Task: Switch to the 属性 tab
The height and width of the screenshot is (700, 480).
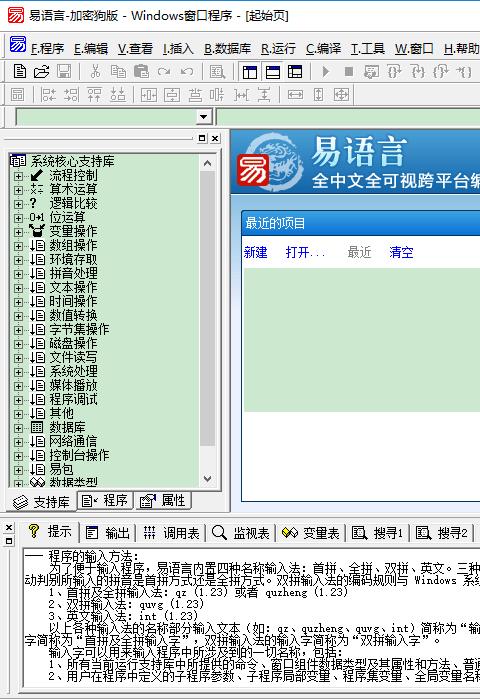Action: point(163,500)
